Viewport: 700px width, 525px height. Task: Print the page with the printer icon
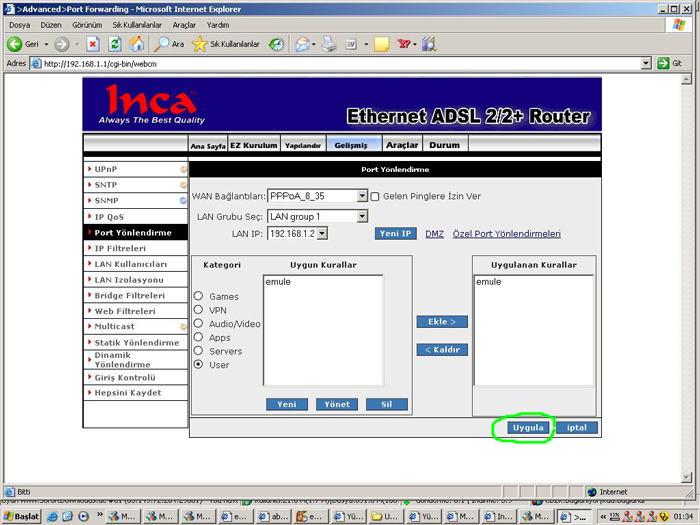pos(329,44)
